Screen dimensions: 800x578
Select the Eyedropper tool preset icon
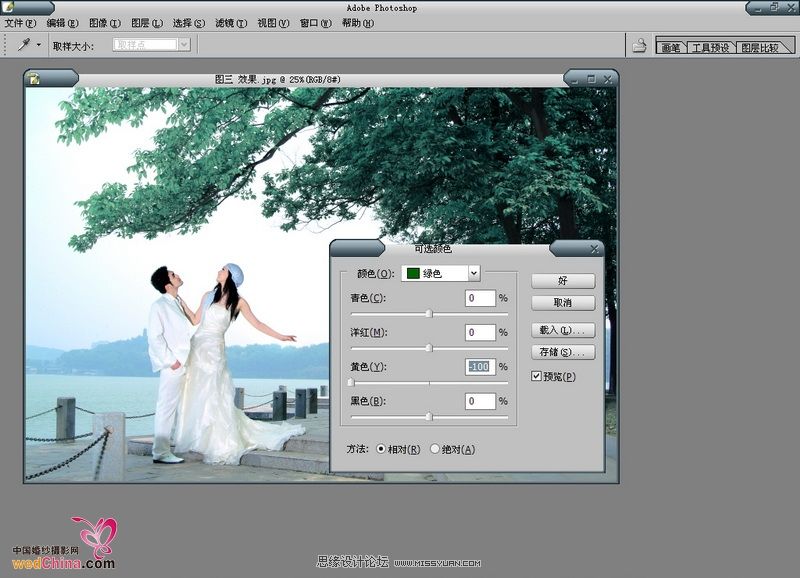pos(23,45)
